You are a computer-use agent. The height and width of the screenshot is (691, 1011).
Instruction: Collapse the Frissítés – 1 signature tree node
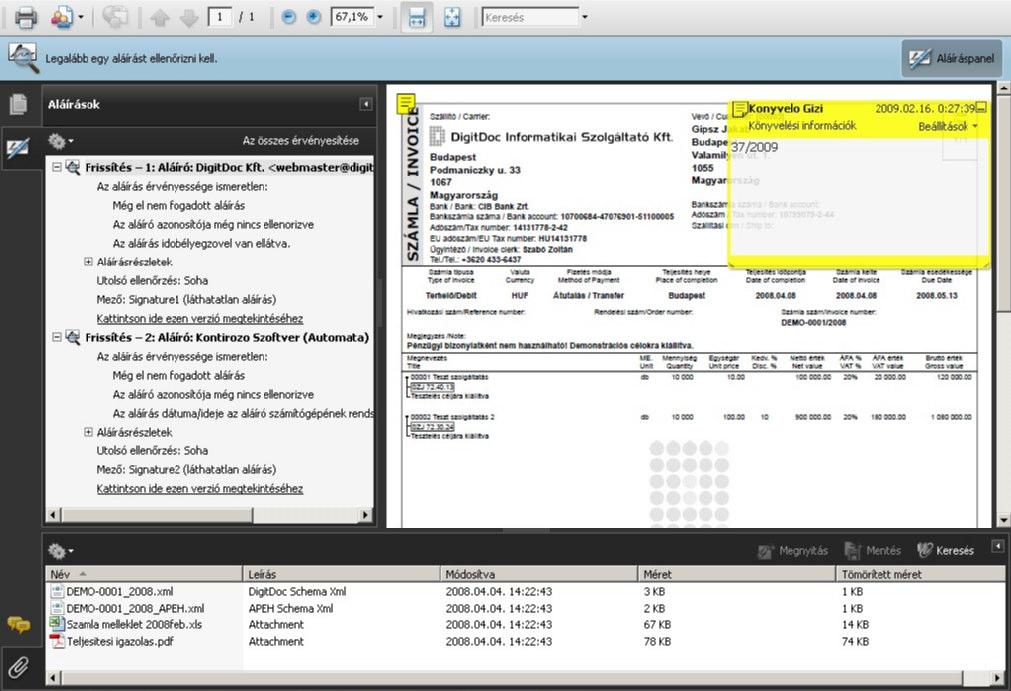coord(57,167)
